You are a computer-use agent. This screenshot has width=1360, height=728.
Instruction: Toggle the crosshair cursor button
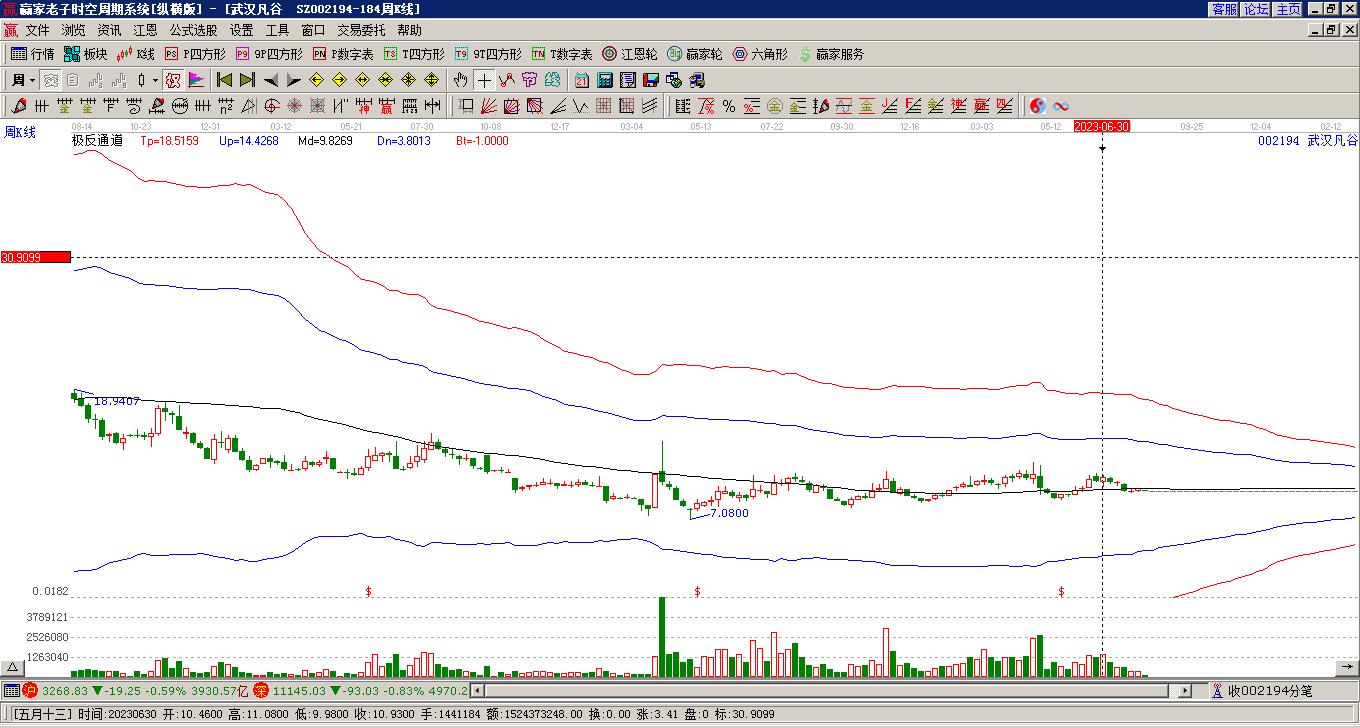(x=484, y=80)
